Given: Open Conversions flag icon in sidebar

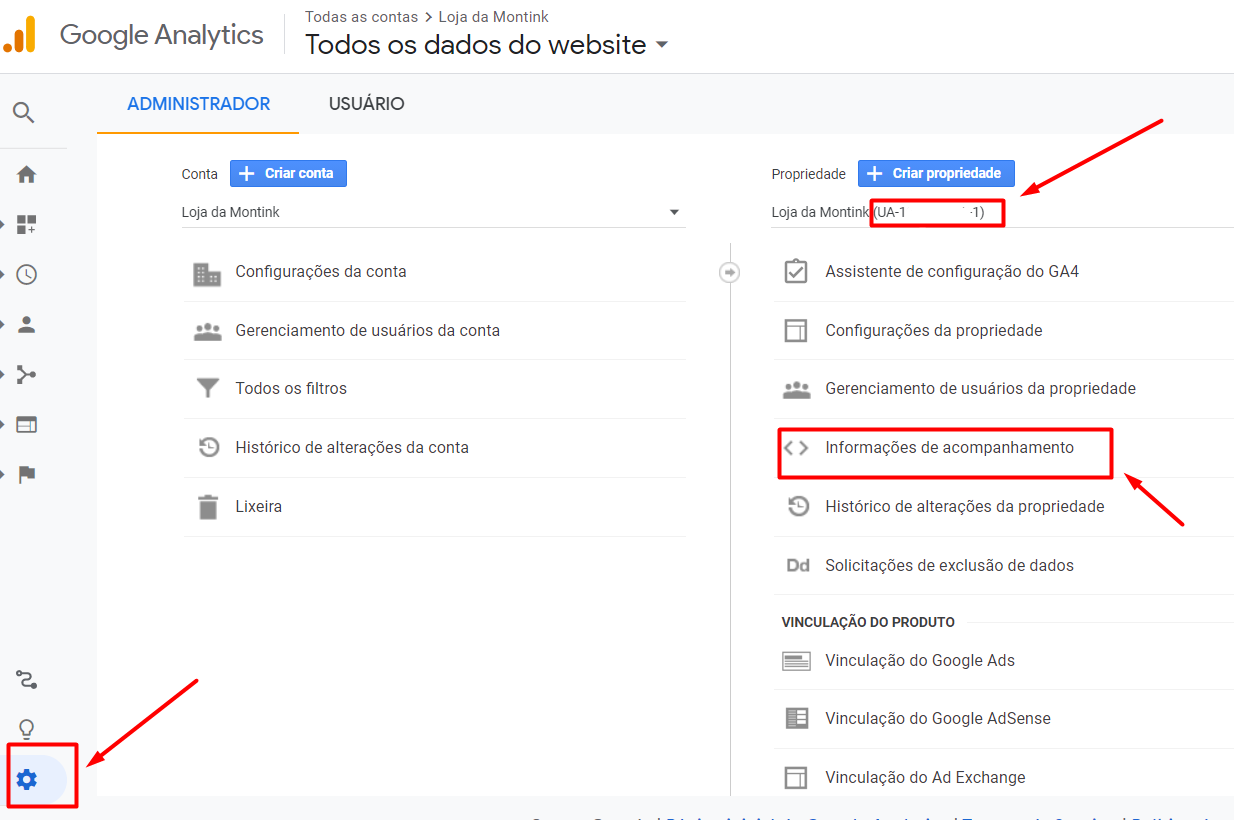Looking at the screenshot, I should [26, 474].
